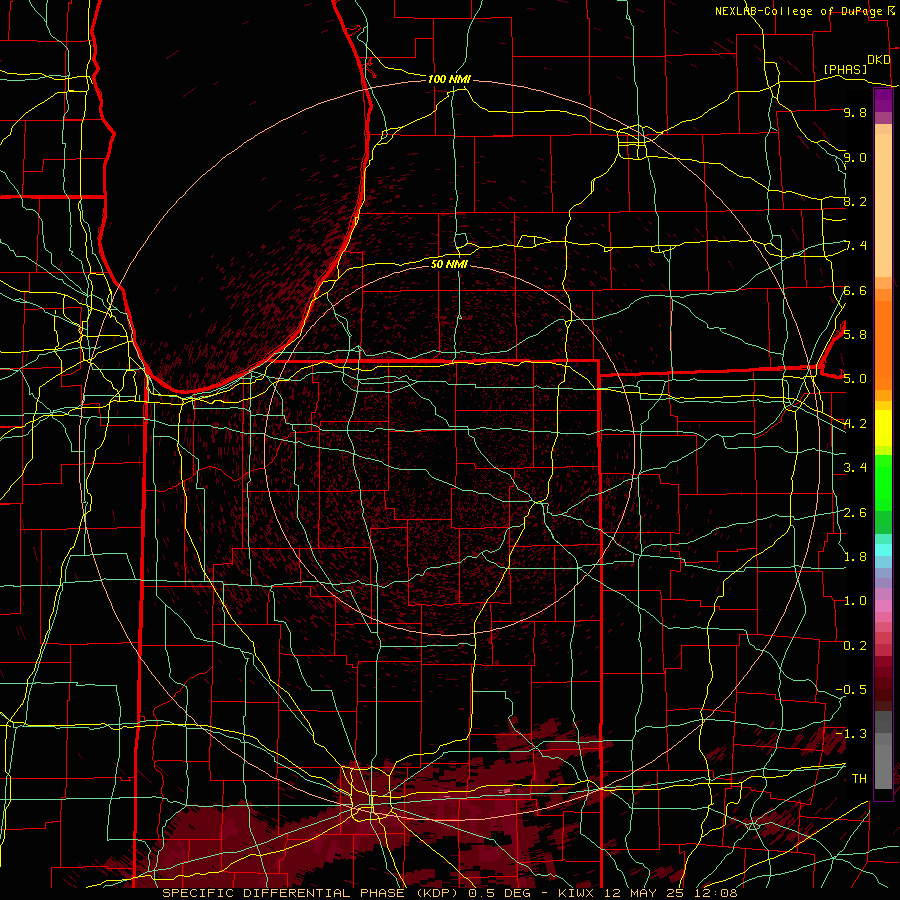This screenshot has height=900, width=900.
Task: Select the 5.0 value on the scale
Action: coord(855,379)
